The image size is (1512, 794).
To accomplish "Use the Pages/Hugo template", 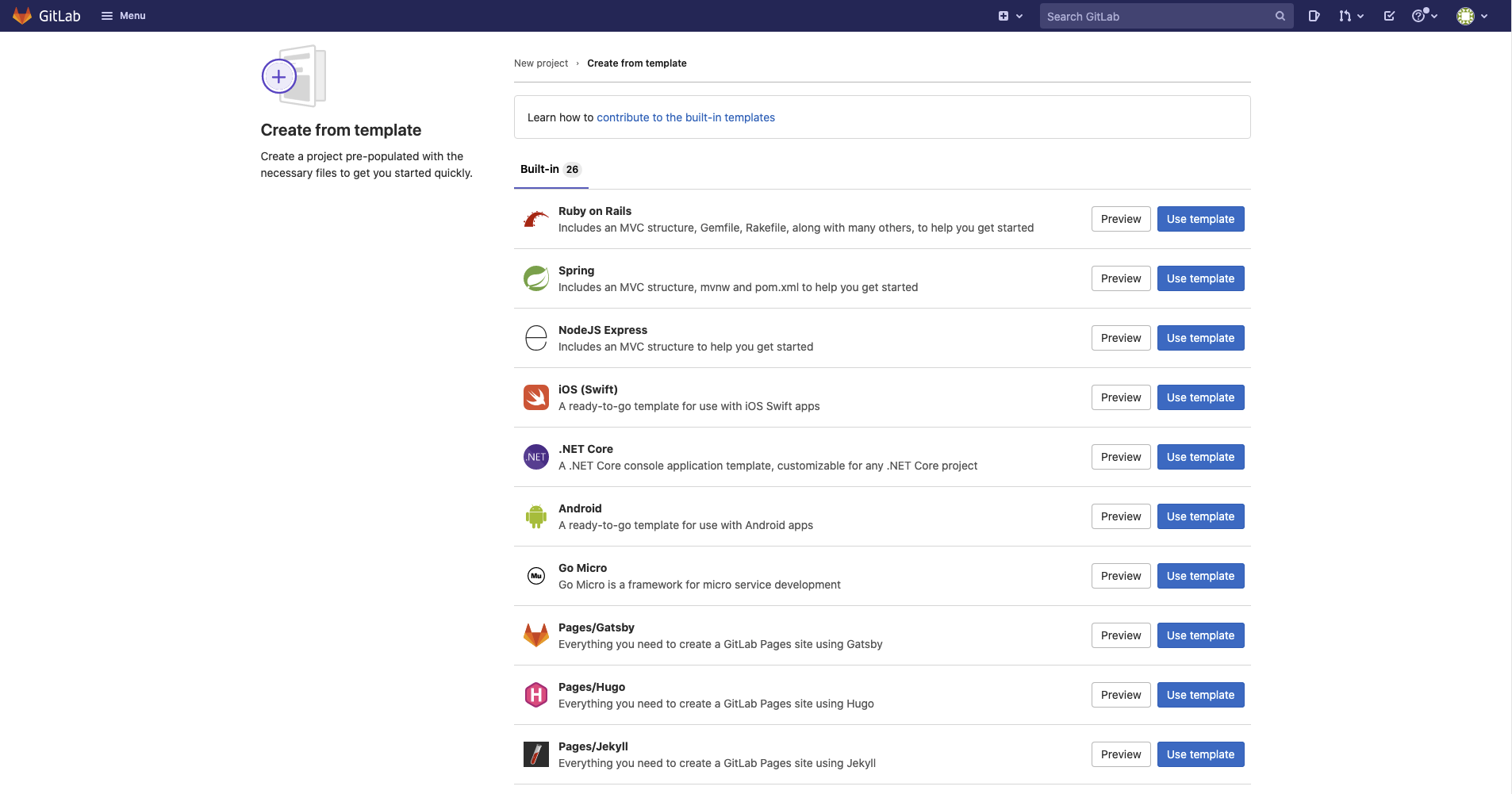I will [x=1200, y=695].
